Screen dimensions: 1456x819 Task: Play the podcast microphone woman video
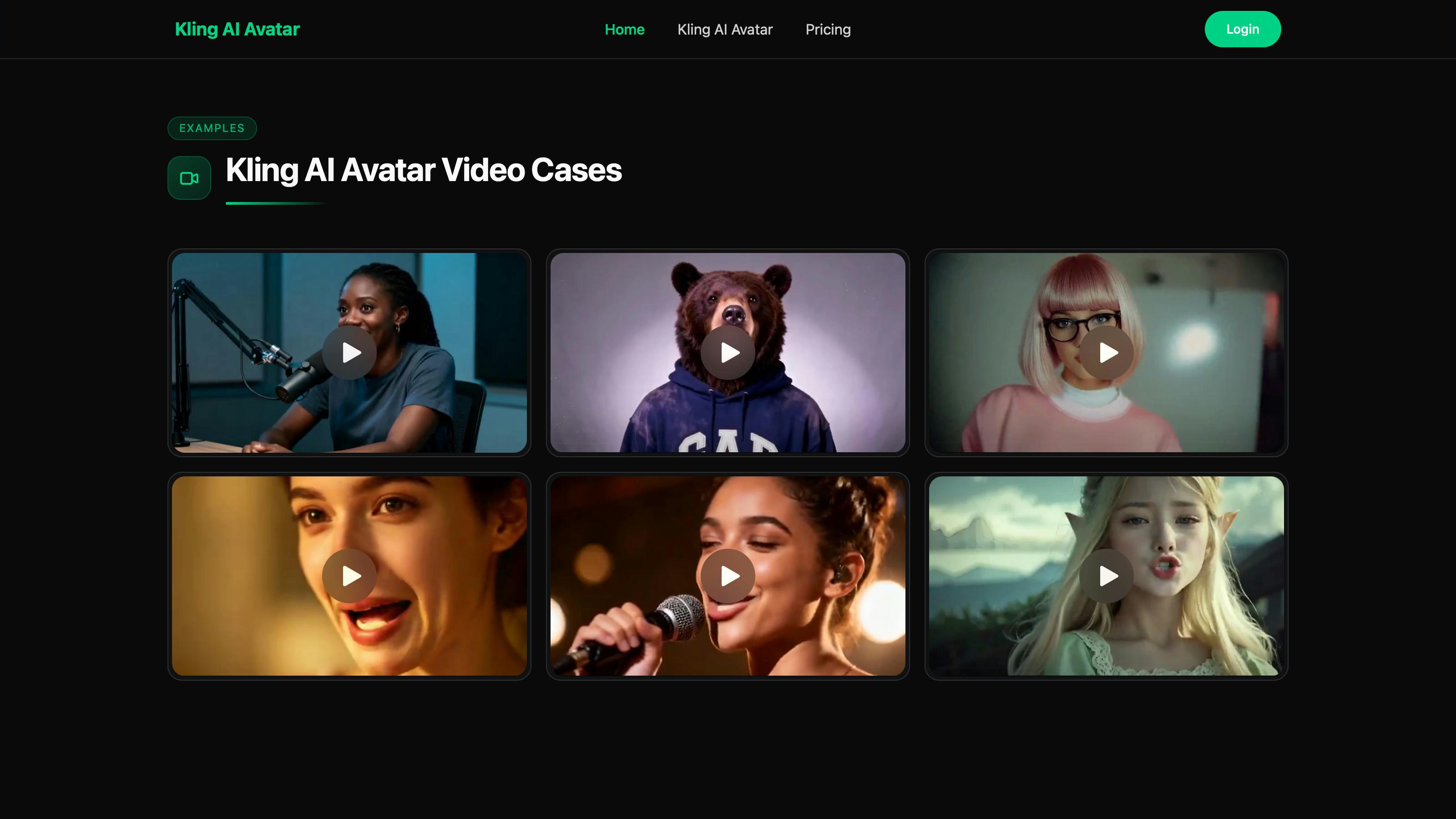[349, 352]
